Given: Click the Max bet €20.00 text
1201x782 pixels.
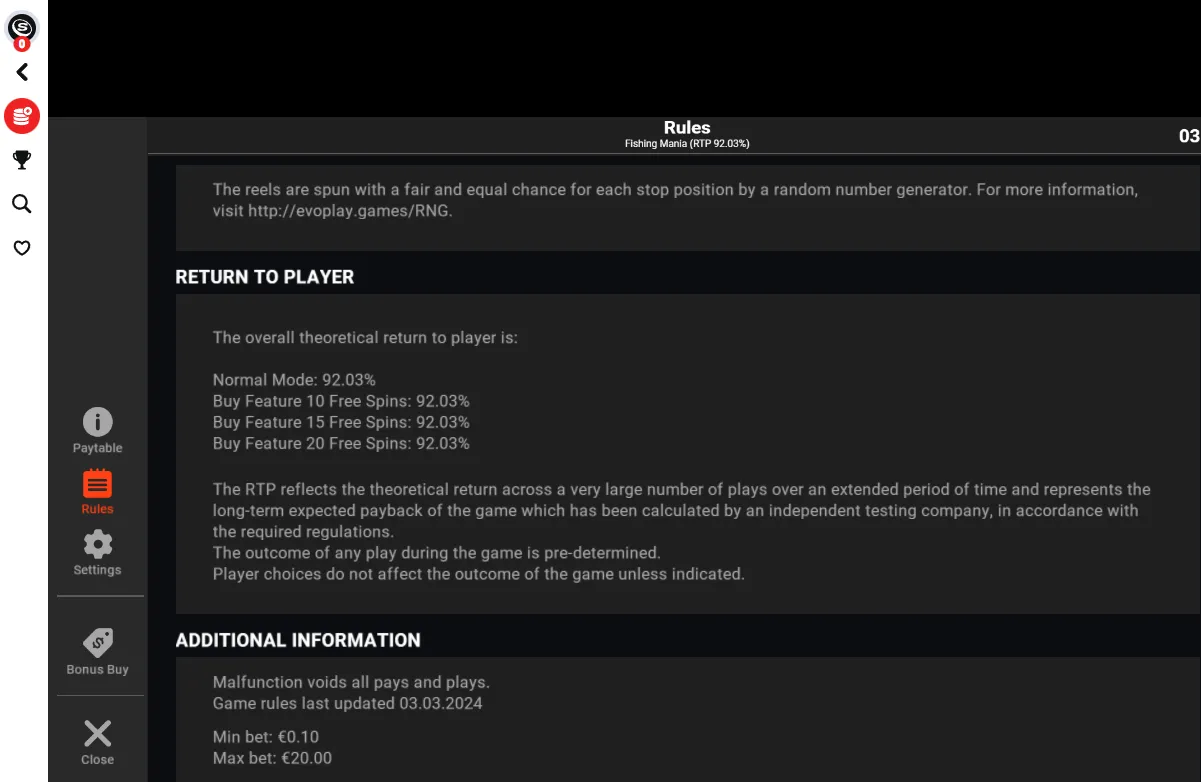Looking at the screenshot, I should coord(272,758).
